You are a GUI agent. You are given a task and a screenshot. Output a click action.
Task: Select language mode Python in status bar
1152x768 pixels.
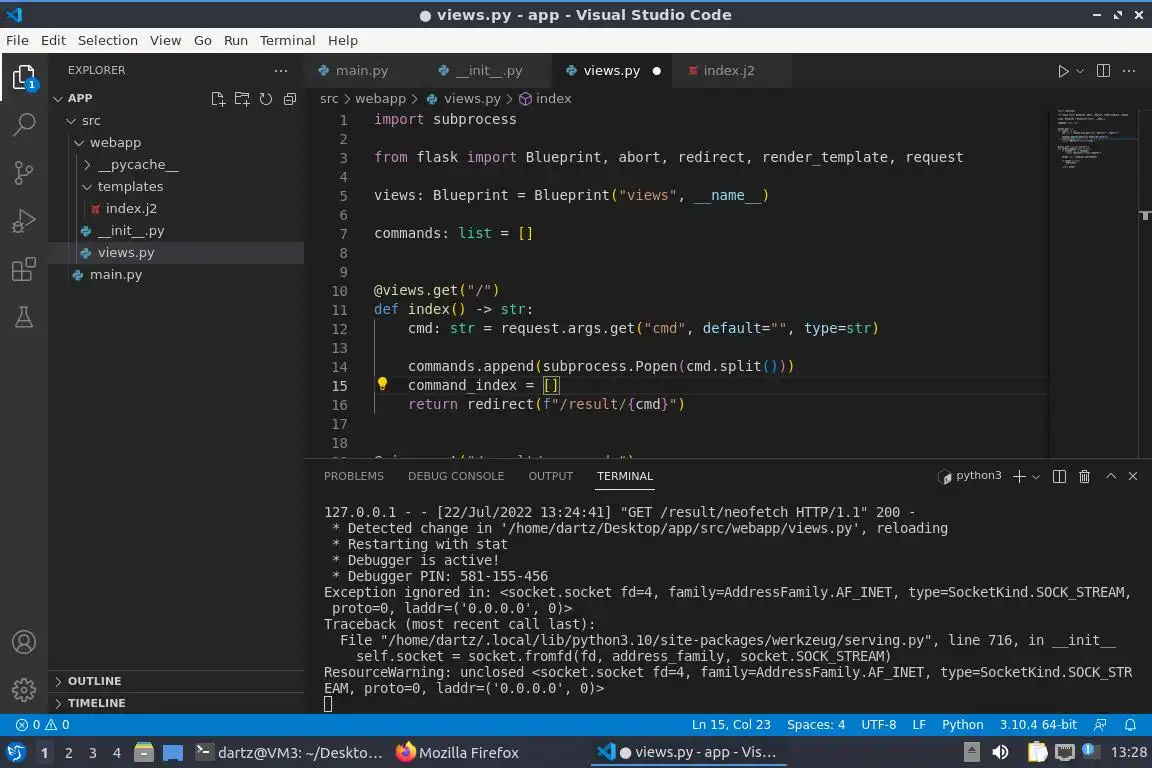click(x=962, y=725)
